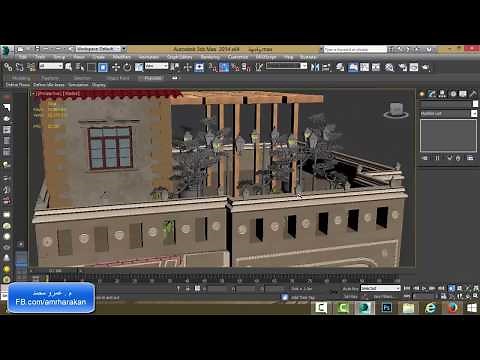Activate the Select and Move tool
480x360 pixels.
(116, 67)
